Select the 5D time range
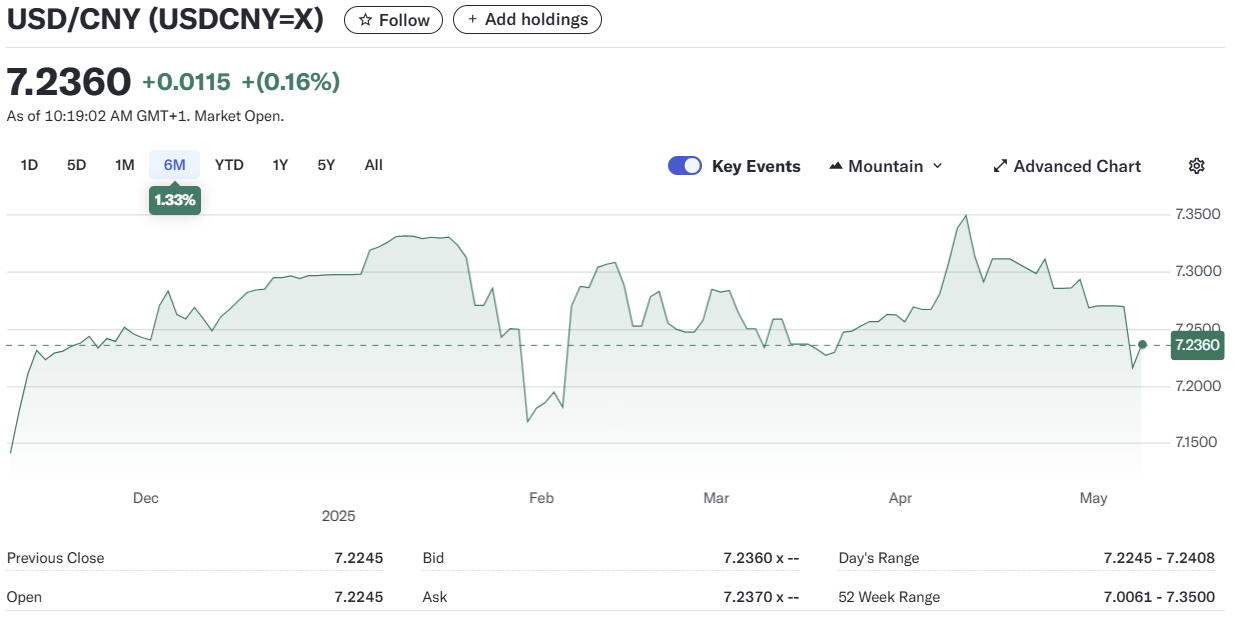 (x=76, y=165)
